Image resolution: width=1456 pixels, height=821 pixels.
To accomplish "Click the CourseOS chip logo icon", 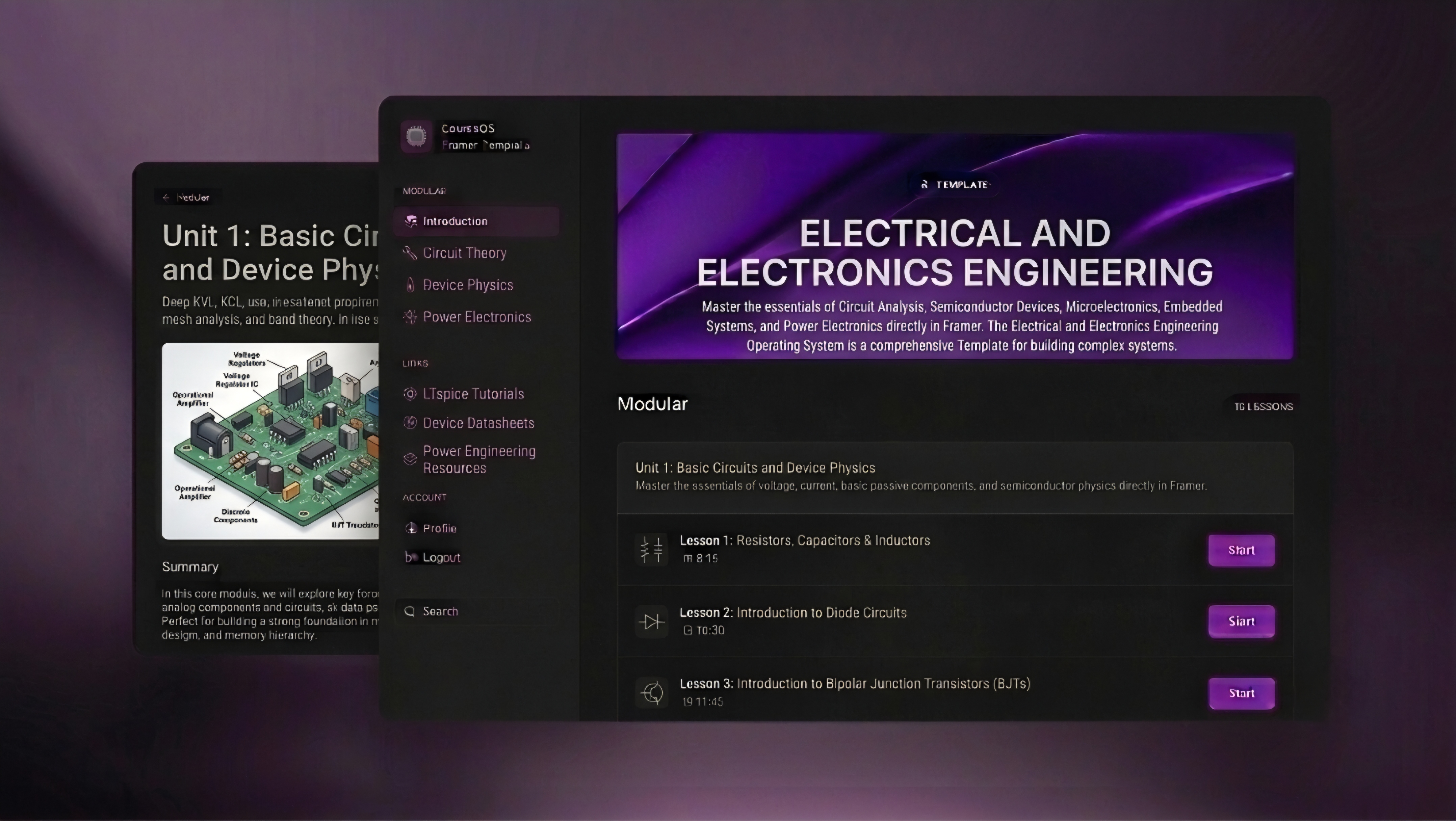I will [x=417, y=136].
